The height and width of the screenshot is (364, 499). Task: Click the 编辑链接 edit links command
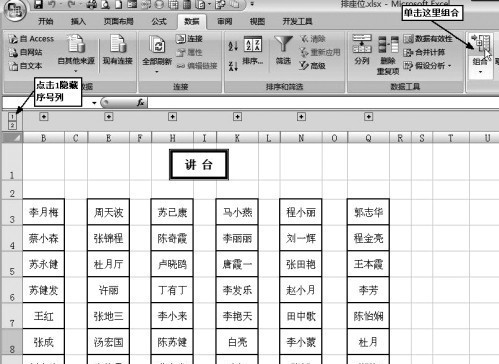pyautogui.click(x=197, y=66)
